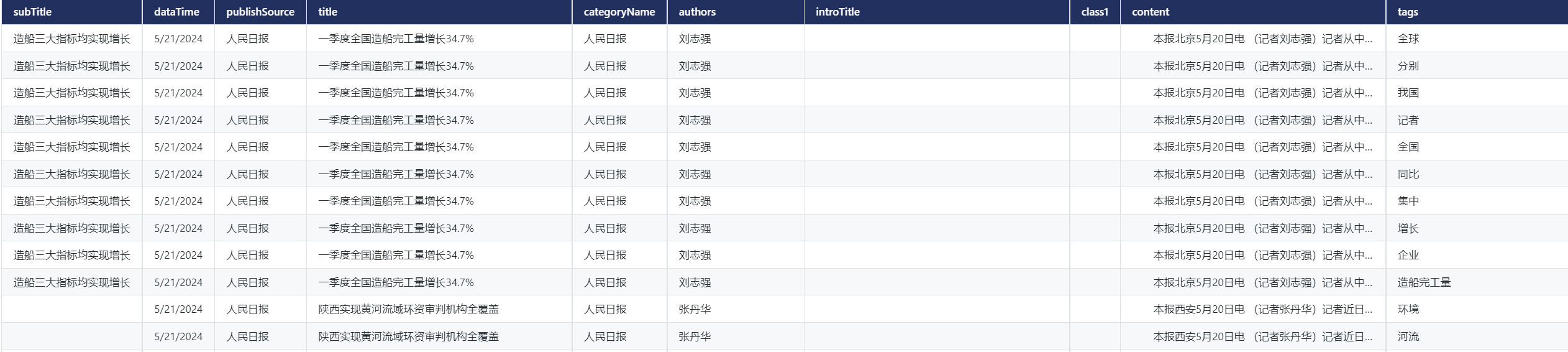Click the subTitle column header

point(32,12)
